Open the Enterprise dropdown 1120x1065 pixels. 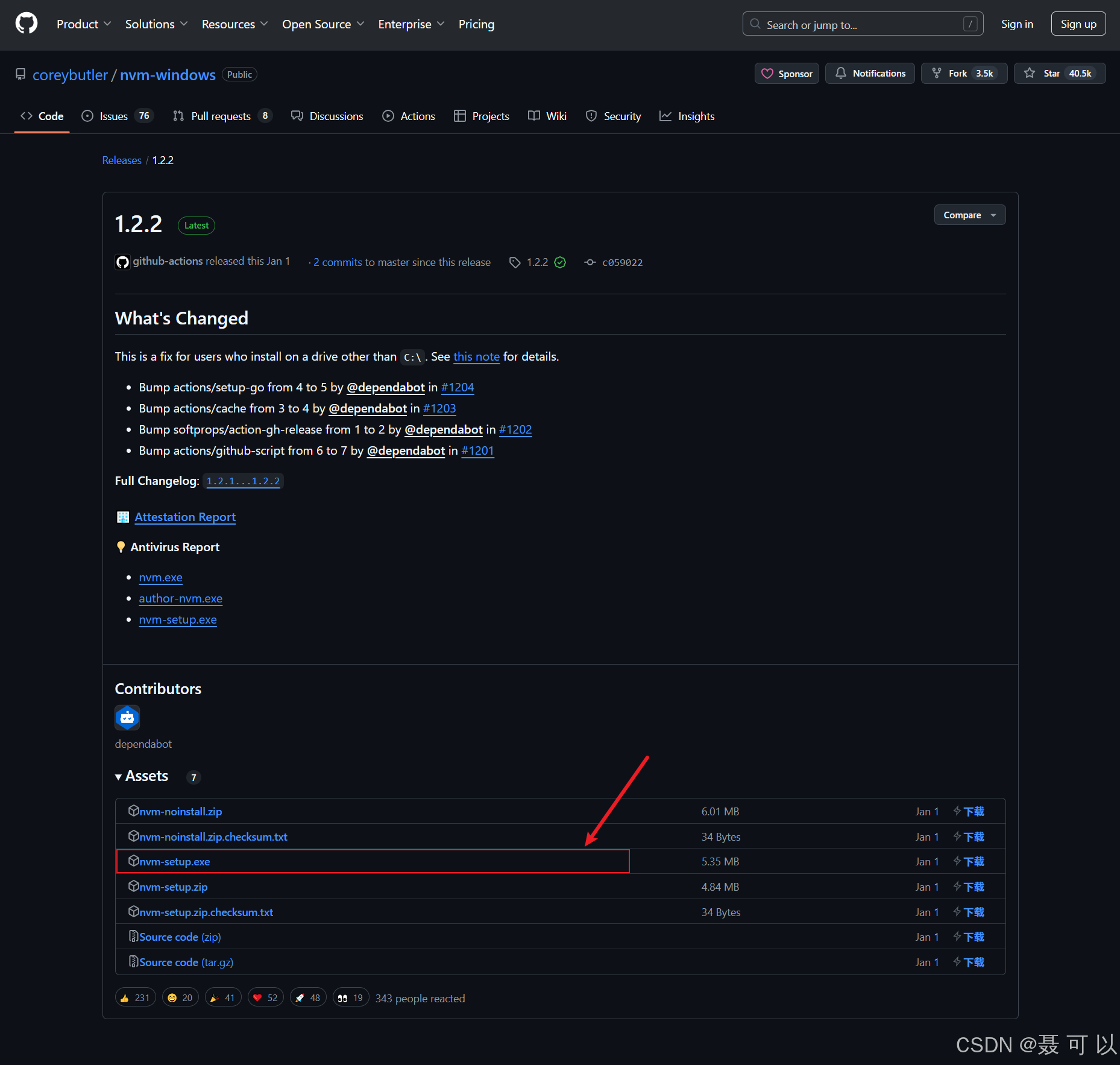411,24
